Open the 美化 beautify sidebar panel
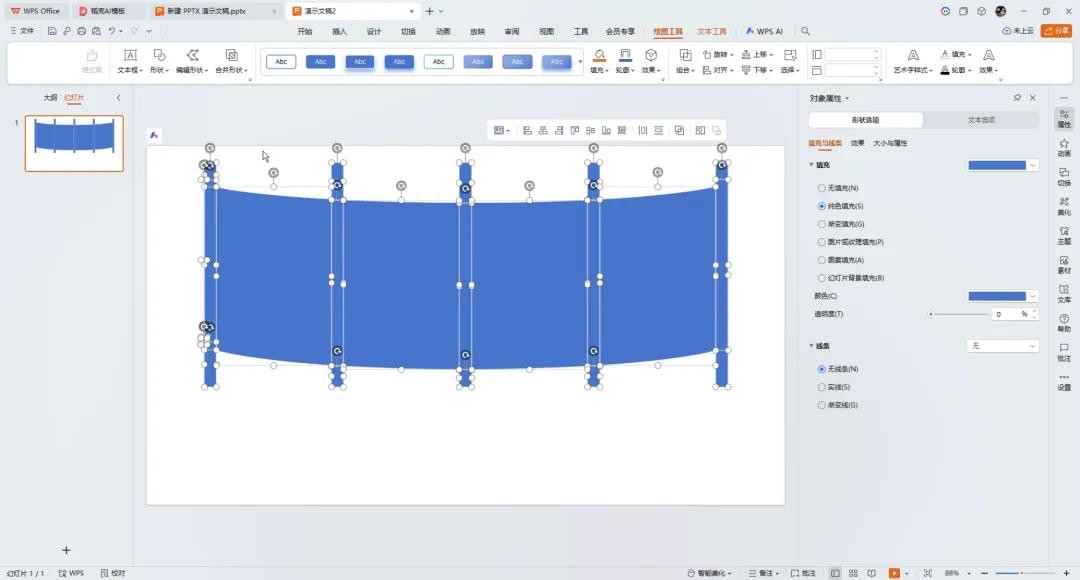1080x580 pixels. click(x=1064, y=206)
